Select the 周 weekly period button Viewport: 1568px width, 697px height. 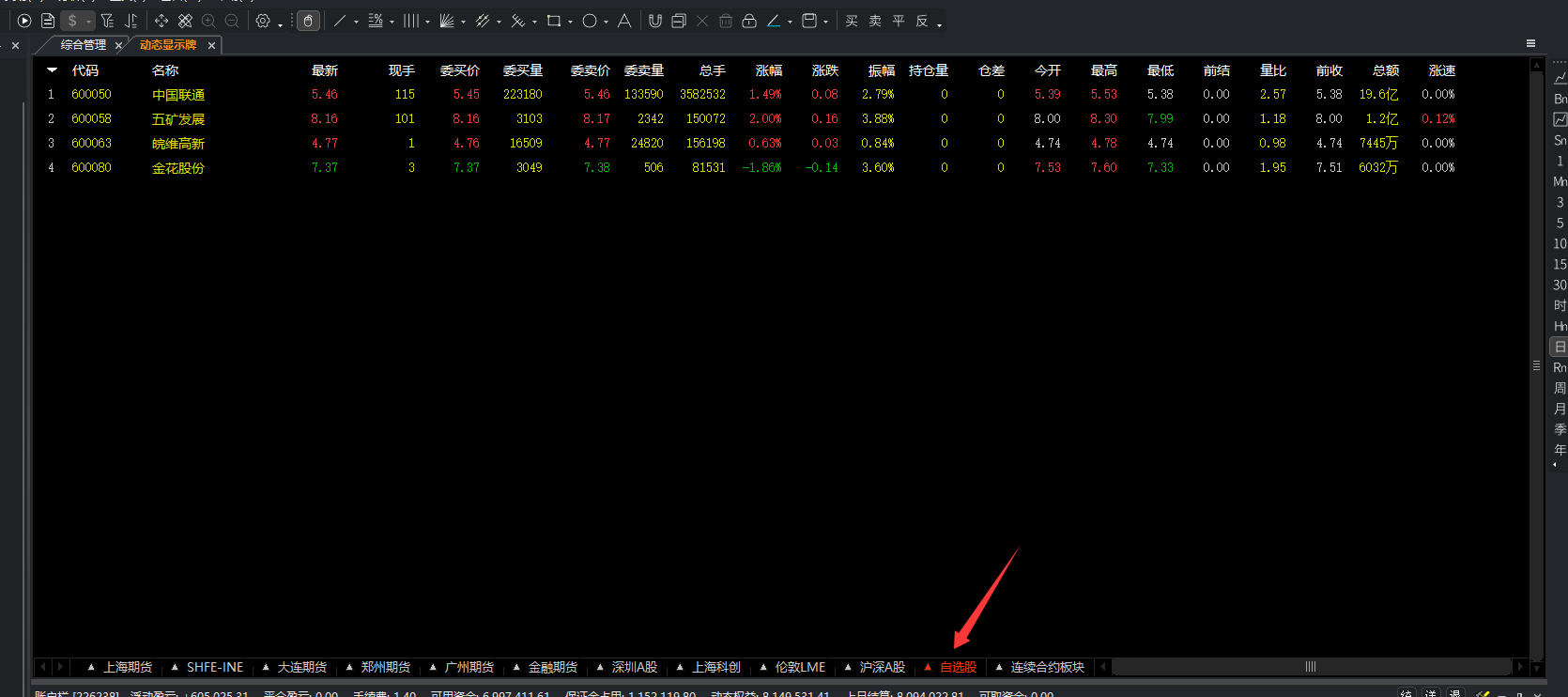tap(1560, 388)
